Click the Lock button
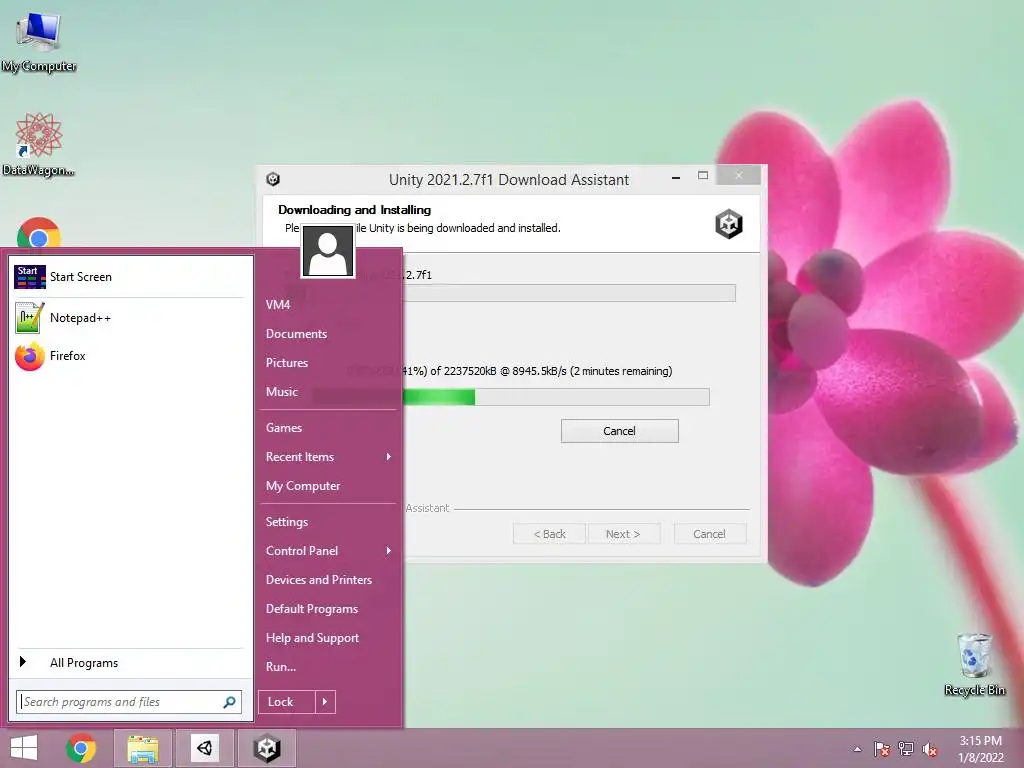 (x=287, y=702)
